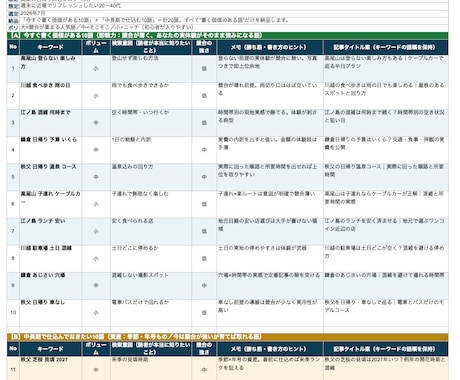The height and width of the screenshot is (380, 460).
Task: Click '記事タイトル案' header in section A
Action: (385, 47)
